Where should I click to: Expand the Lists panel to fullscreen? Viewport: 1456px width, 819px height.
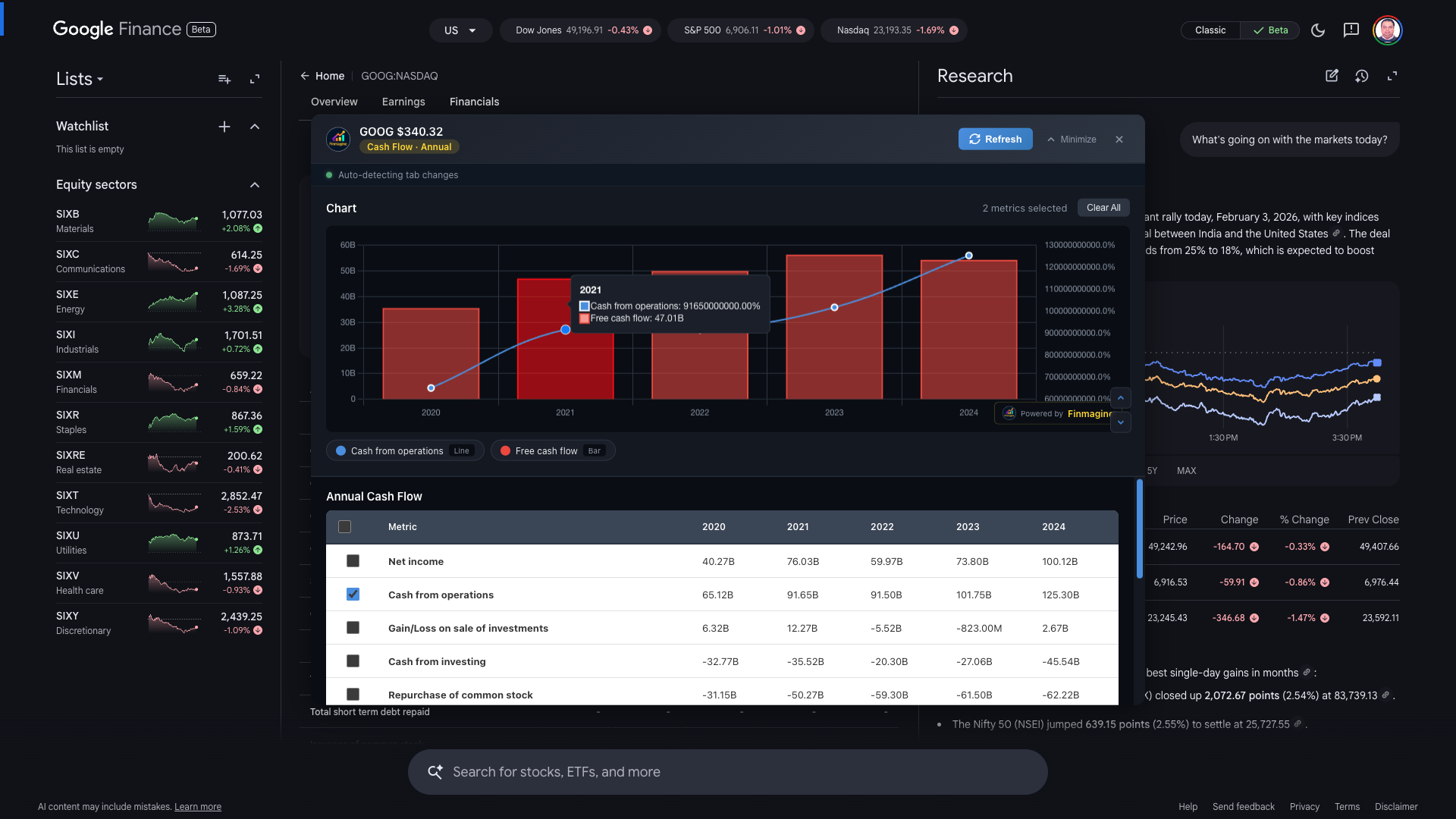pyautogui.click(x=255, y=79)
